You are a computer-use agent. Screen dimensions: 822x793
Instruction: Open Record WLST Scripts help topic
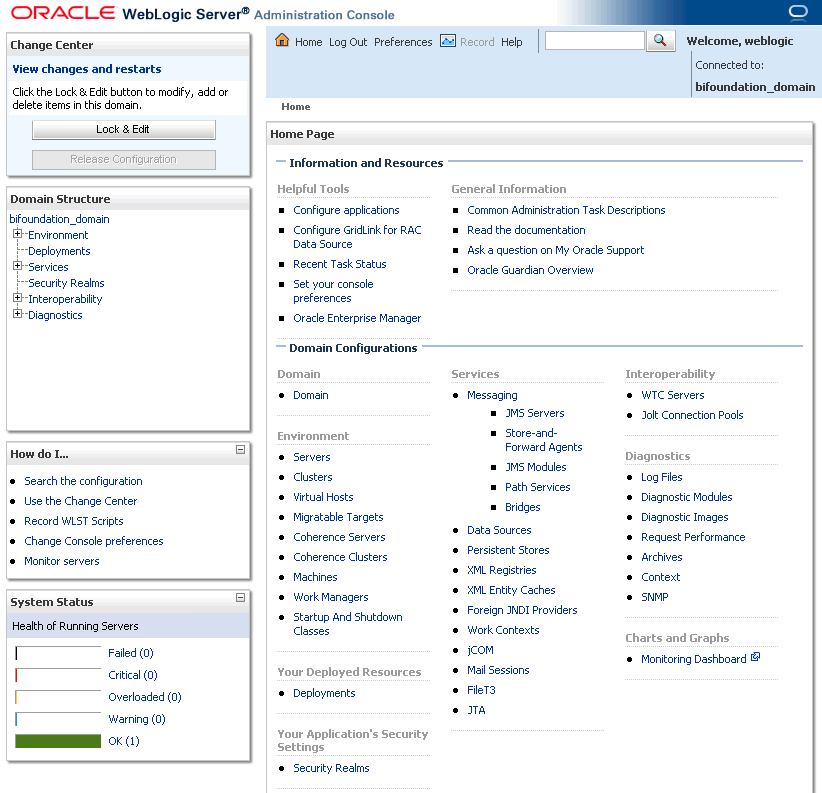74,521
